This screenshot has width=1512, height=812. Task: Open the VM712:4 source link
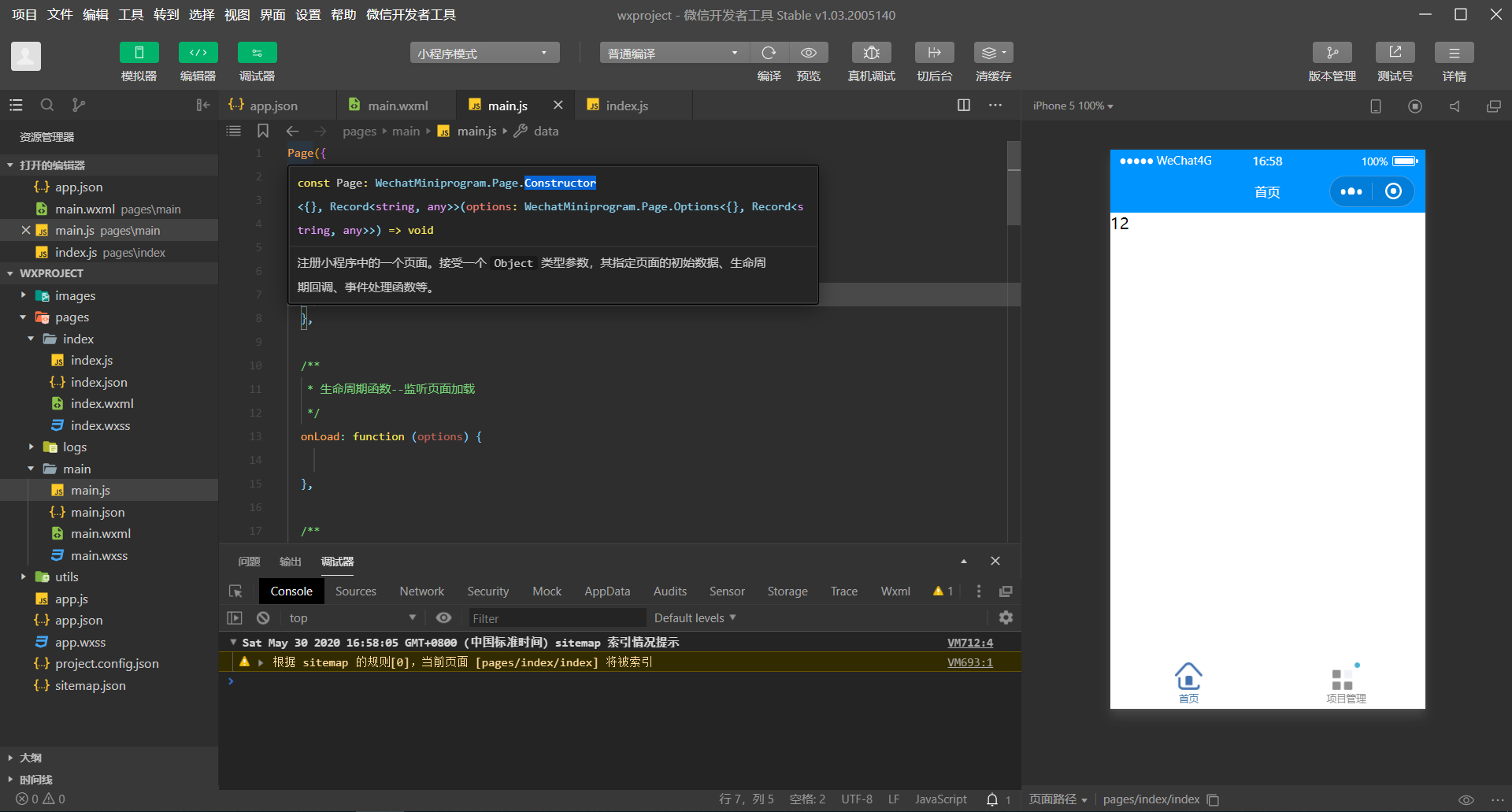[x=970, y=643]
